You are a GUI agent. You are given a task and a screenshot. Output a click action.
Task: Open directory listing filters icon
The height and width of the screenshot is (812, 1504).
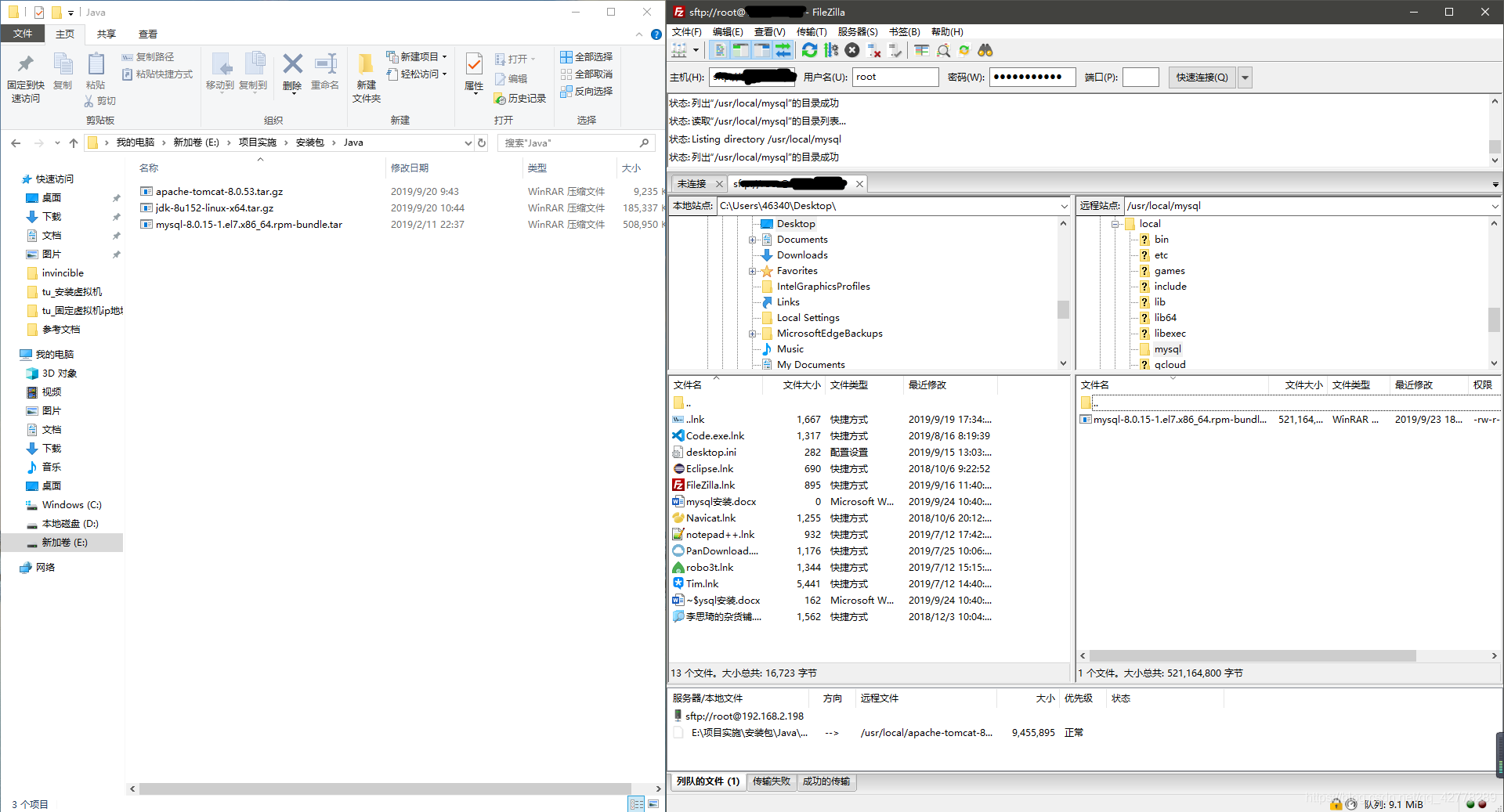tap(922, 50)
